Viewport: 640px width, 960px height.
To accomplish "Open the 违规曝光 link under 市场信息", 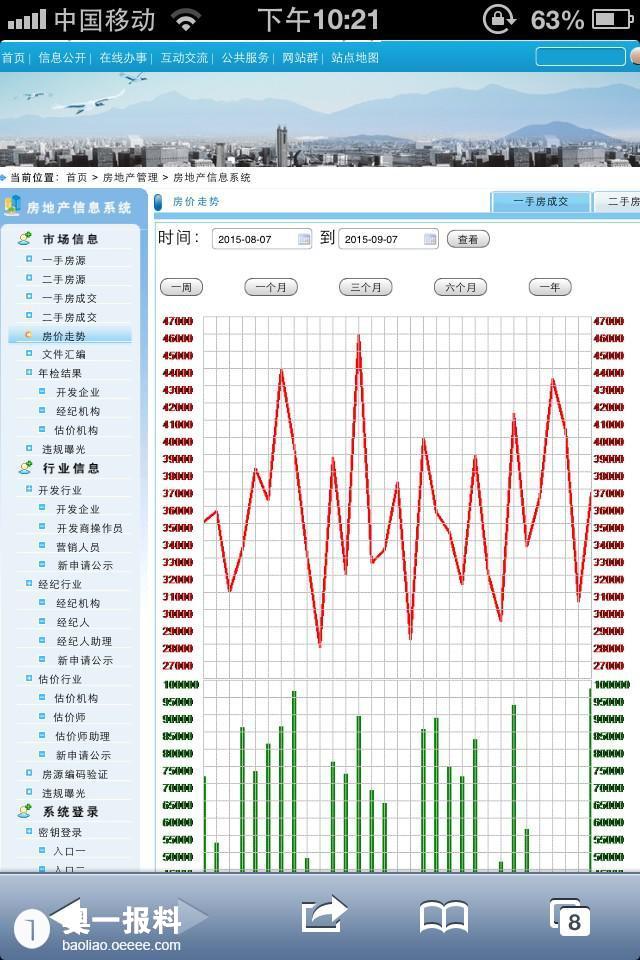I will point(63,449).
